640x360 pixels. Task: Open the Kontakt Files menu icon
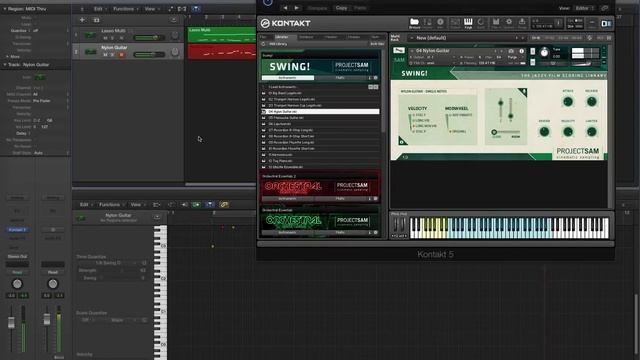tap(496, 23)
